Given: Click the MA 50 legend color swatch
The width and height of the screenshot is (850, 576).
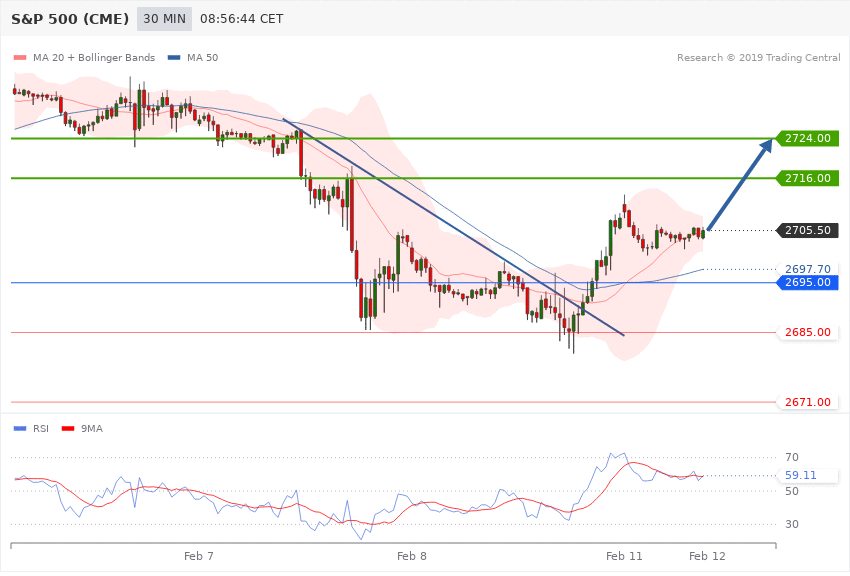Looking at the screenshot, I should pyautogui.click(x=174, y=58).
